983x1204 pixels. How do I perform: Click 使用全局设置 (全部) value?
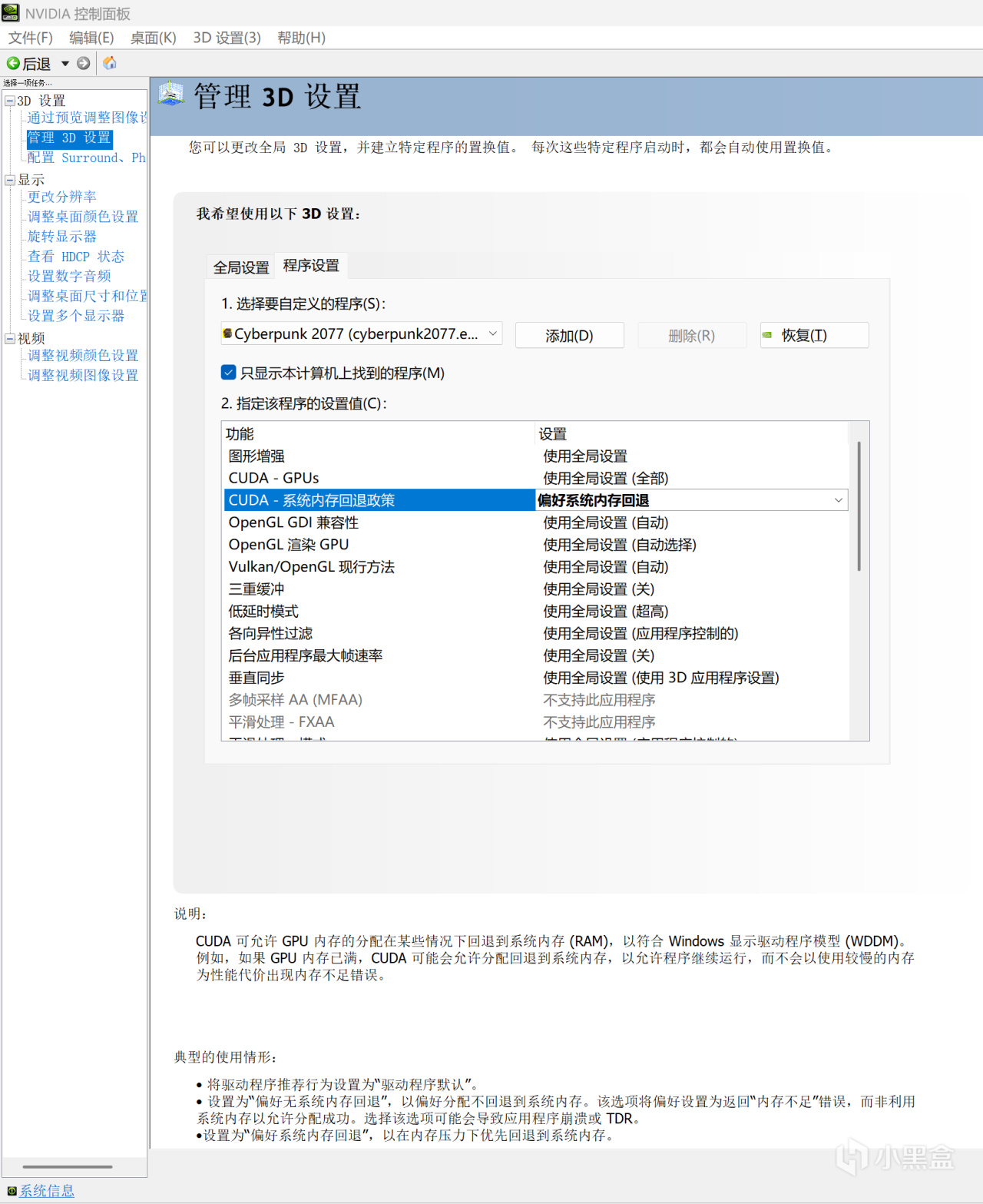pyautogui.click(x=606, y=478)
